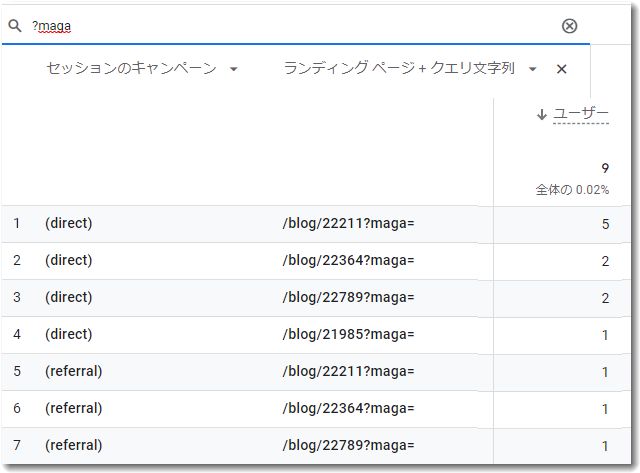The height and width of the screenshot is (473, 640).
Task: Expand the ランディング ページ + クエリ文字列 dropdown arrow
Action: tap(532, 69)
